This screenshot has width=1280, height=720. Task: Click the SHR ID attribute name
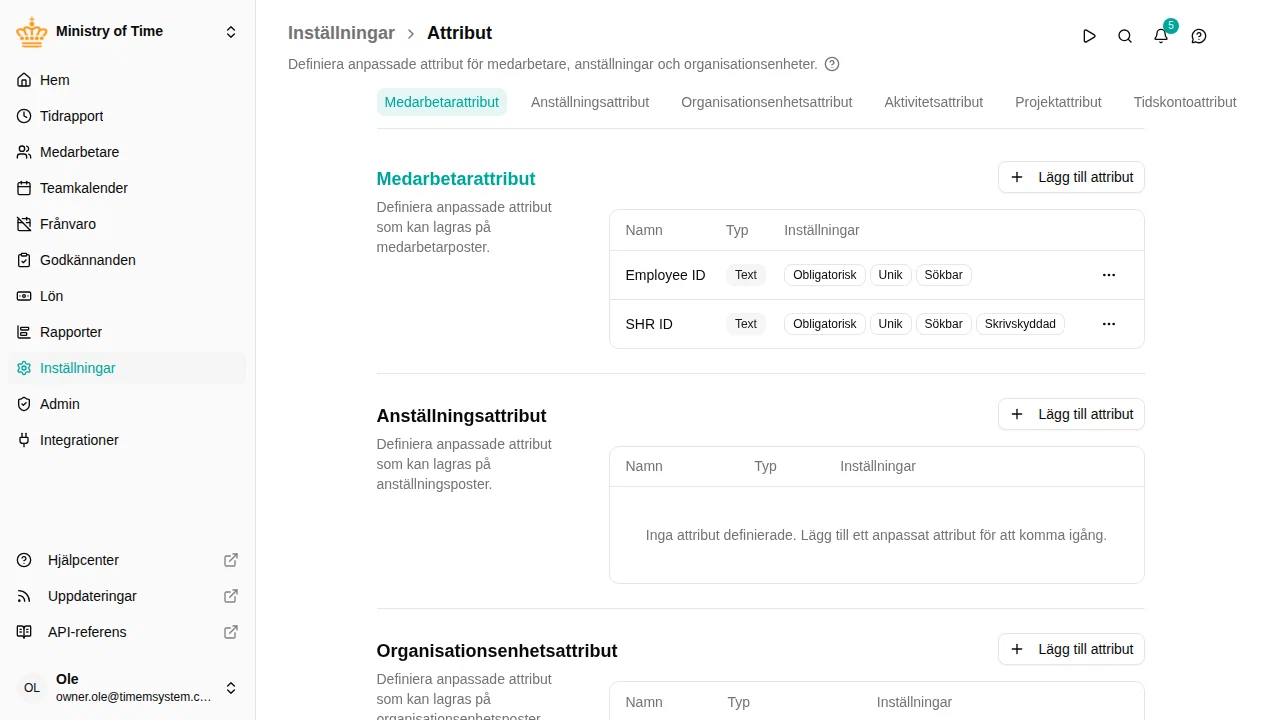click(x=649, y=324)
